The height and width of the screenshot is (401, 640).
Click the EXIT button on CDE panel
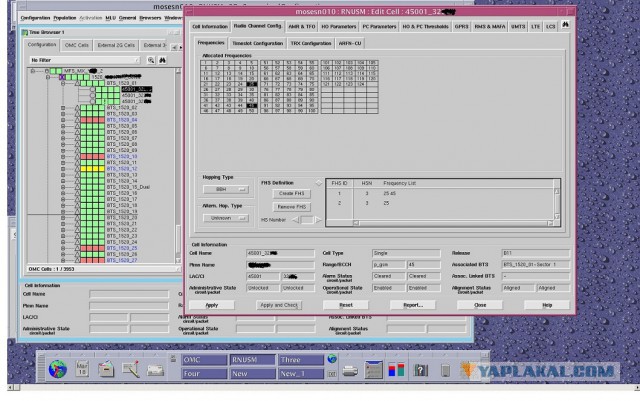click(332, 374)
